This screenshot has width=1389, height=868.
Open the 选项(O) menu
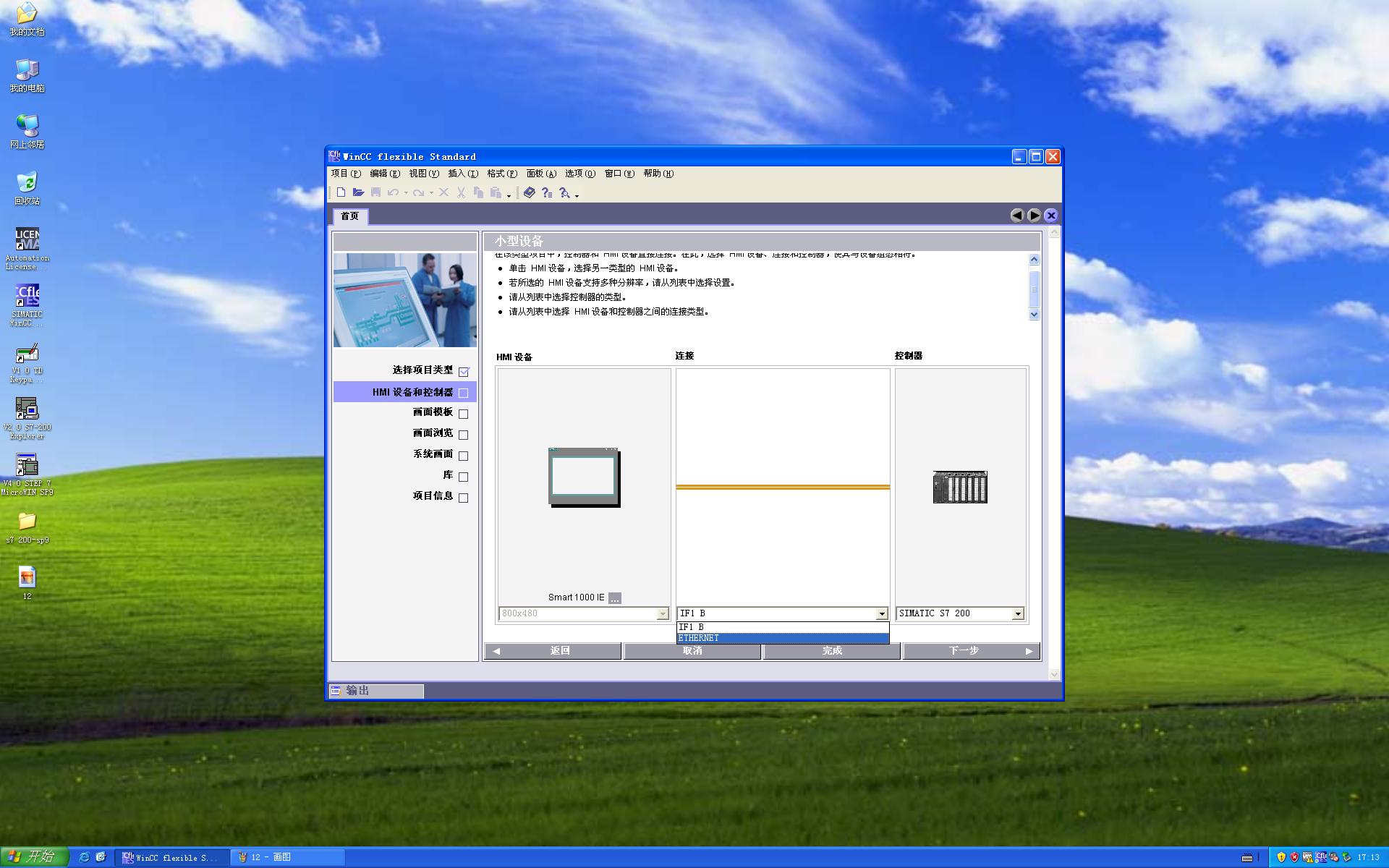[579, 174]
